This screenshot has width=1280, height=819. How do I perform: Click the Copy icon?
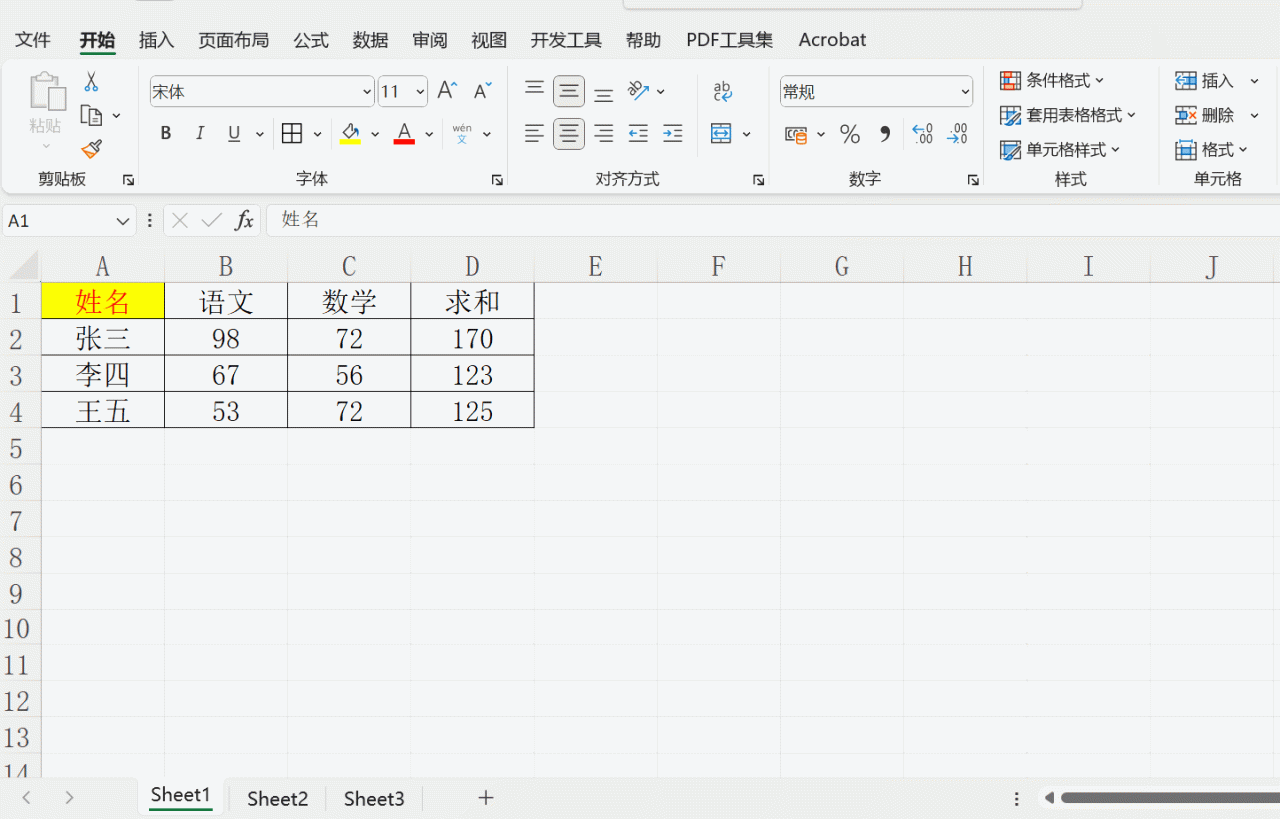[x=91, y=116]
